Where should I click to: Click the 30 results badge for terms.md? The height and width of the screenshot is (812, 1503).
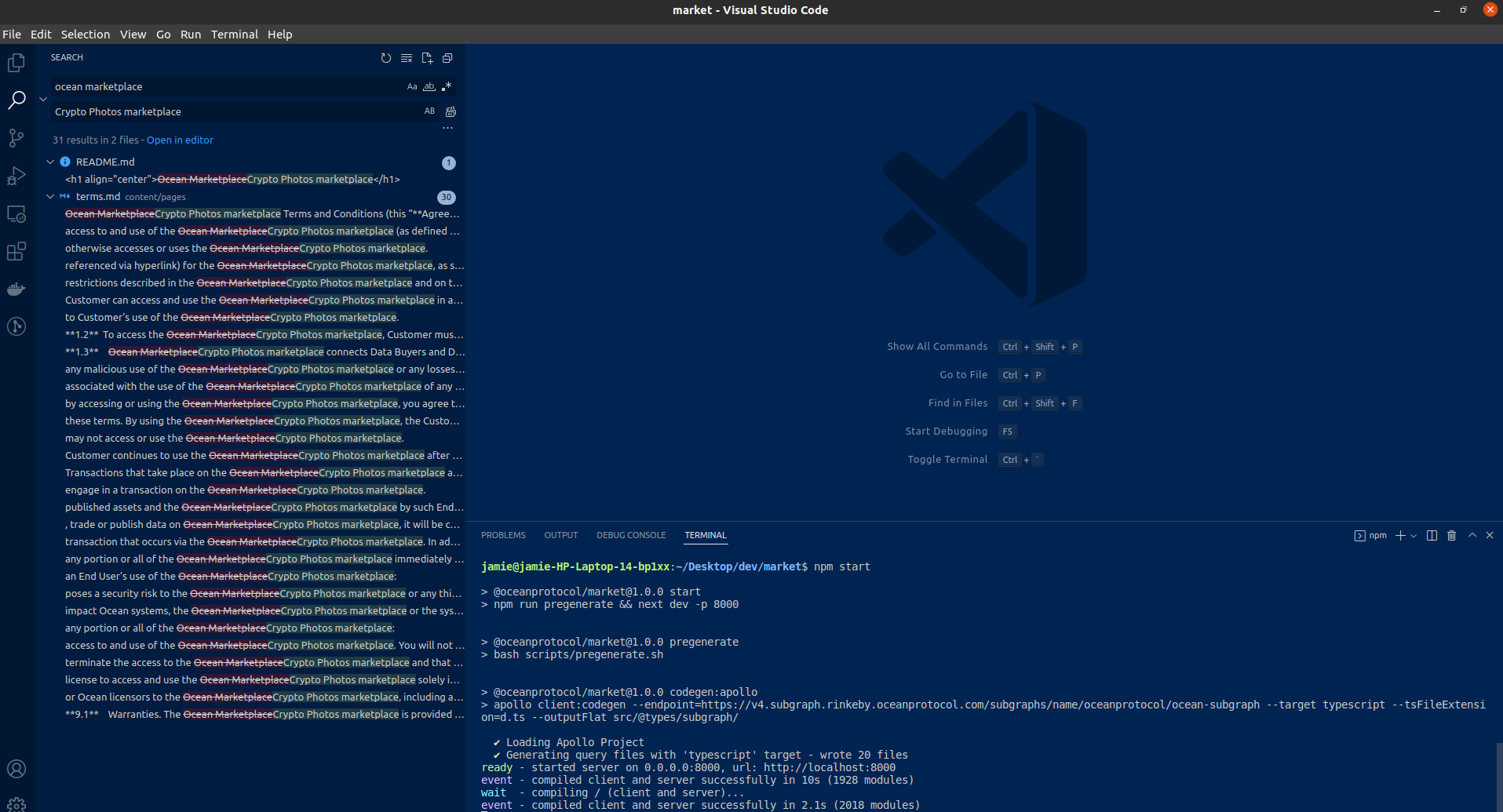tap(447, 197)
